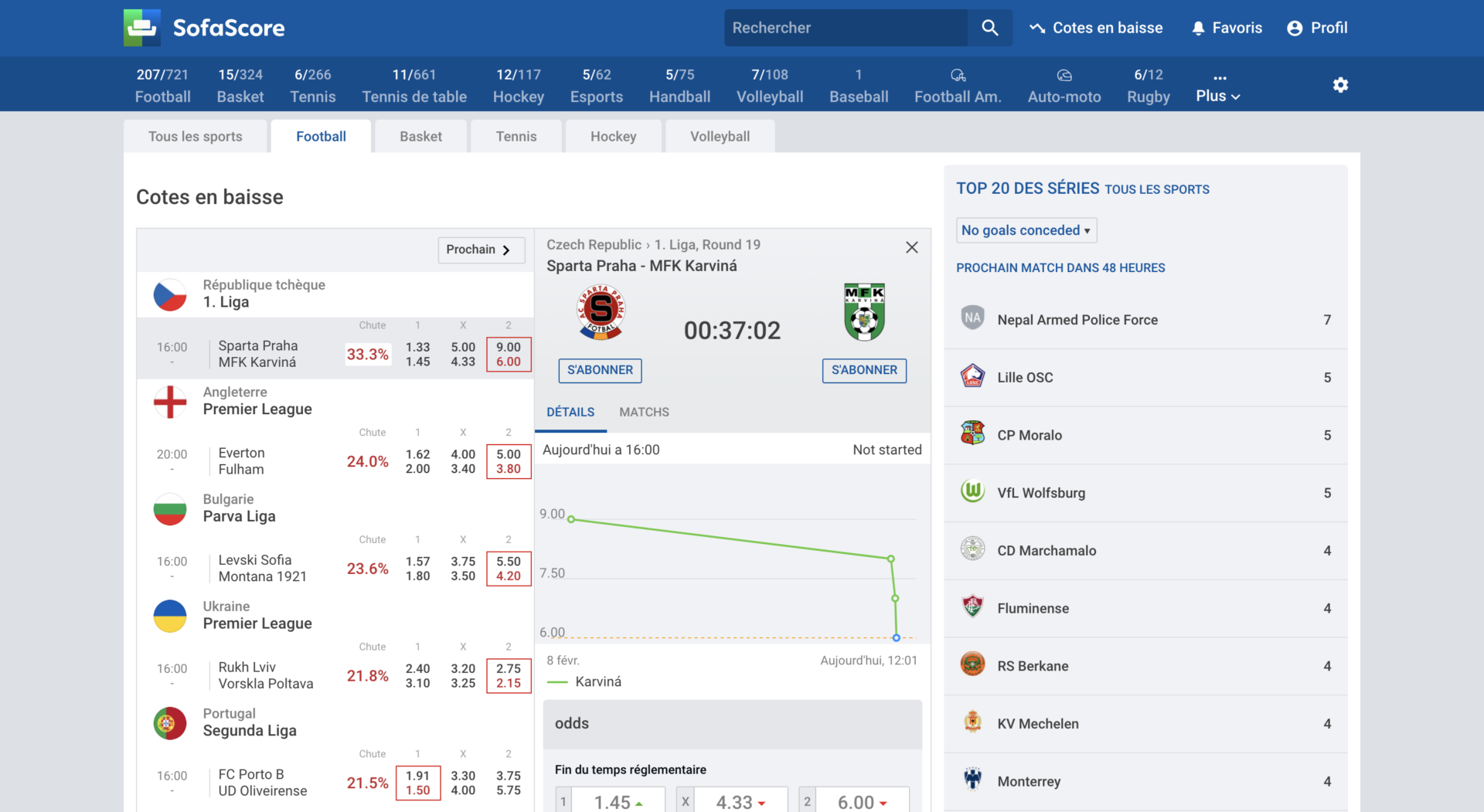Screen dimensions: 1484x812
Task: Select Tennis de table sport
Action: 414,85
